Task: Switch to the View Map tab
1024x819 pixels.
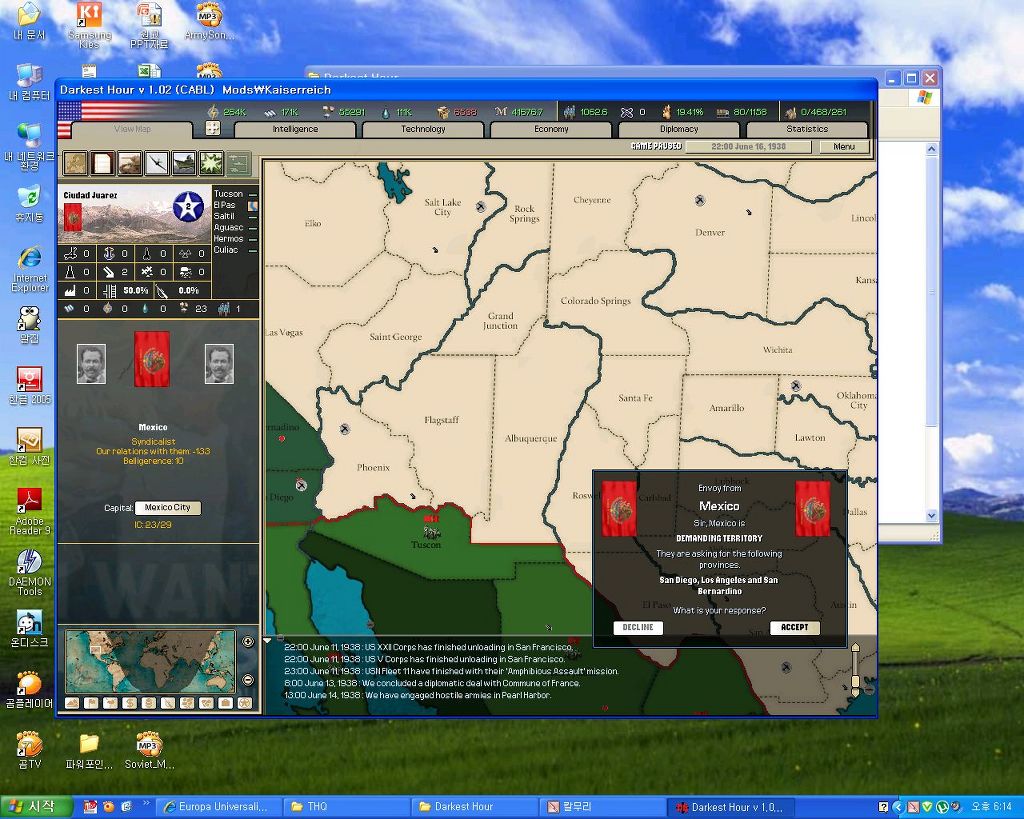Action: pyautogui.click(x=133, y=129)
